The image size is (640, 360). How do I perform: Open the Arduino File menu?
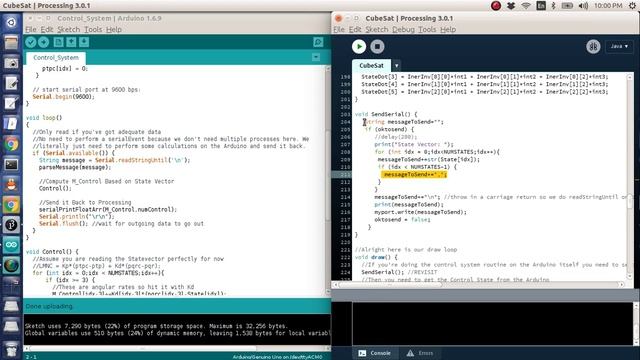(31, 29)
